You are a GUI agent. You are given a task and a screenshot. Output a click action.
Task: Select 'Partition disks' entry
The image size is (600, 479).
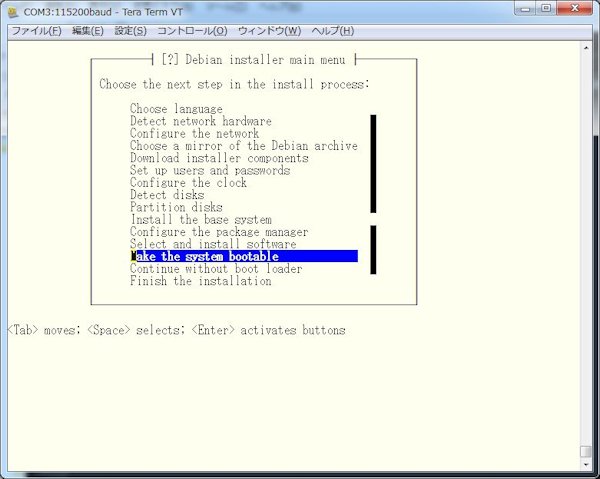(x=176, y=207)
